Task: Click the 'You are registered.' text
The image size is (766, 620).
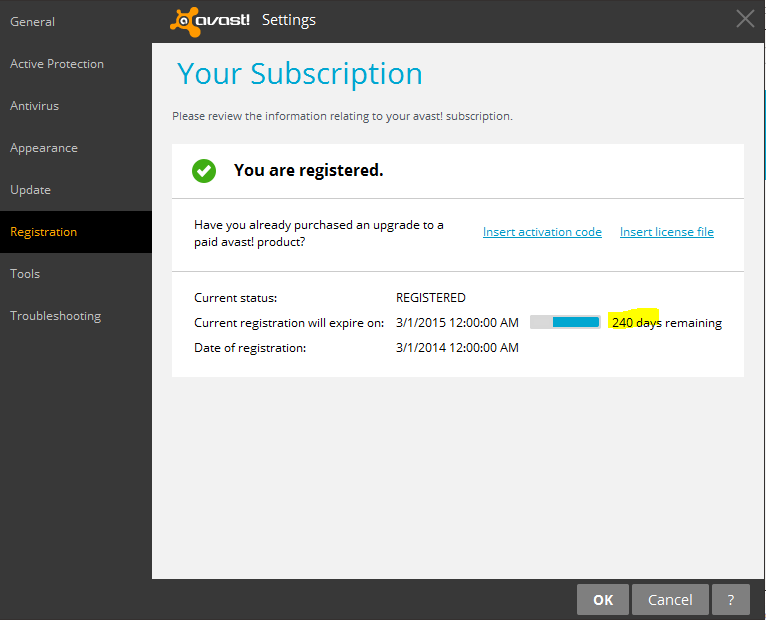Action: pos(308,170)
